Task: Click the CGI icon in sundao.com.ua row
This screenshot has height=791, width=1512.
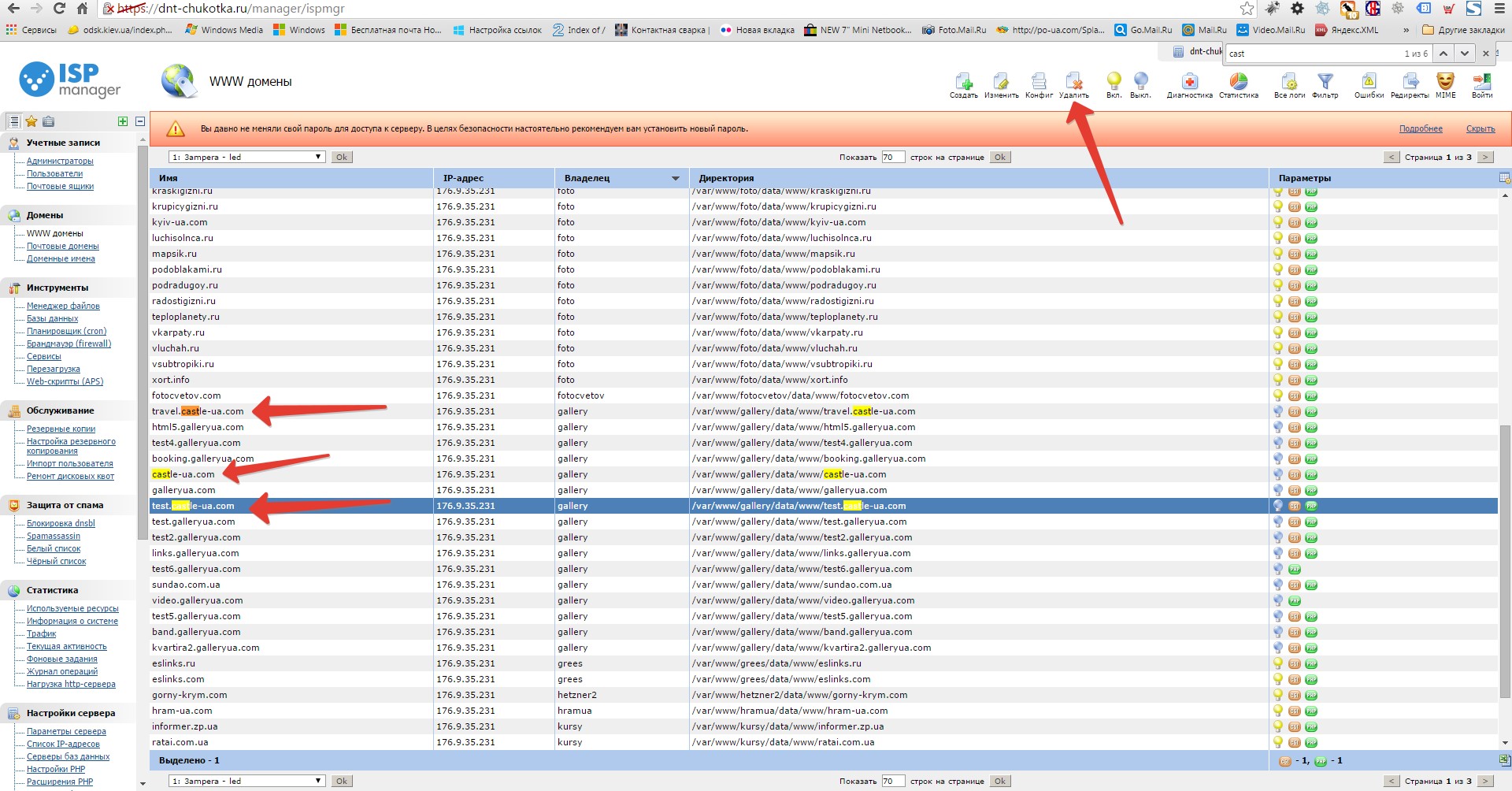Action: [x=1295, y=585]
